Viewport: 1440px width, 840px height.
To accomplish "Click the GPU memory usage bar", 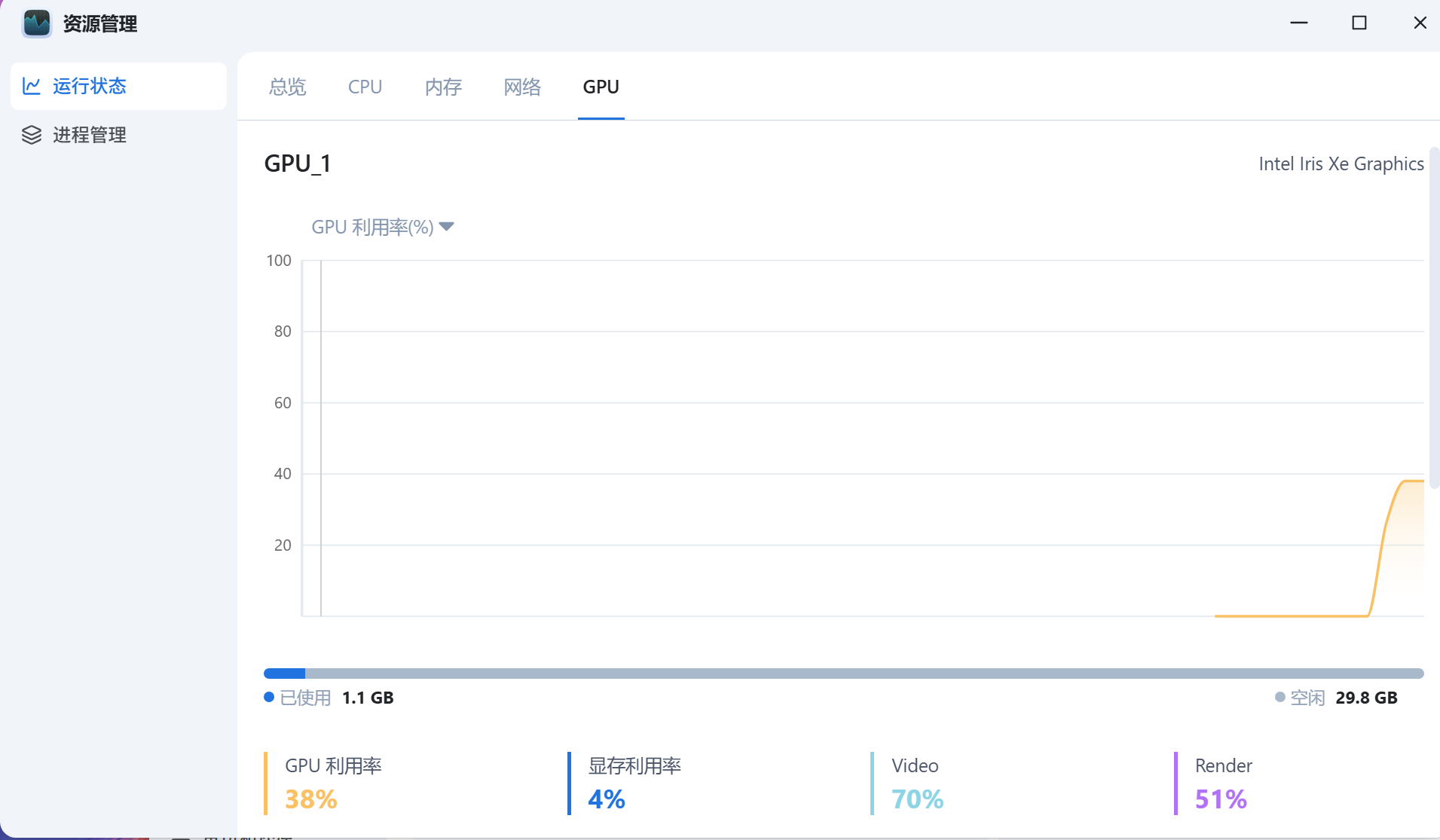I will (842, 673).
